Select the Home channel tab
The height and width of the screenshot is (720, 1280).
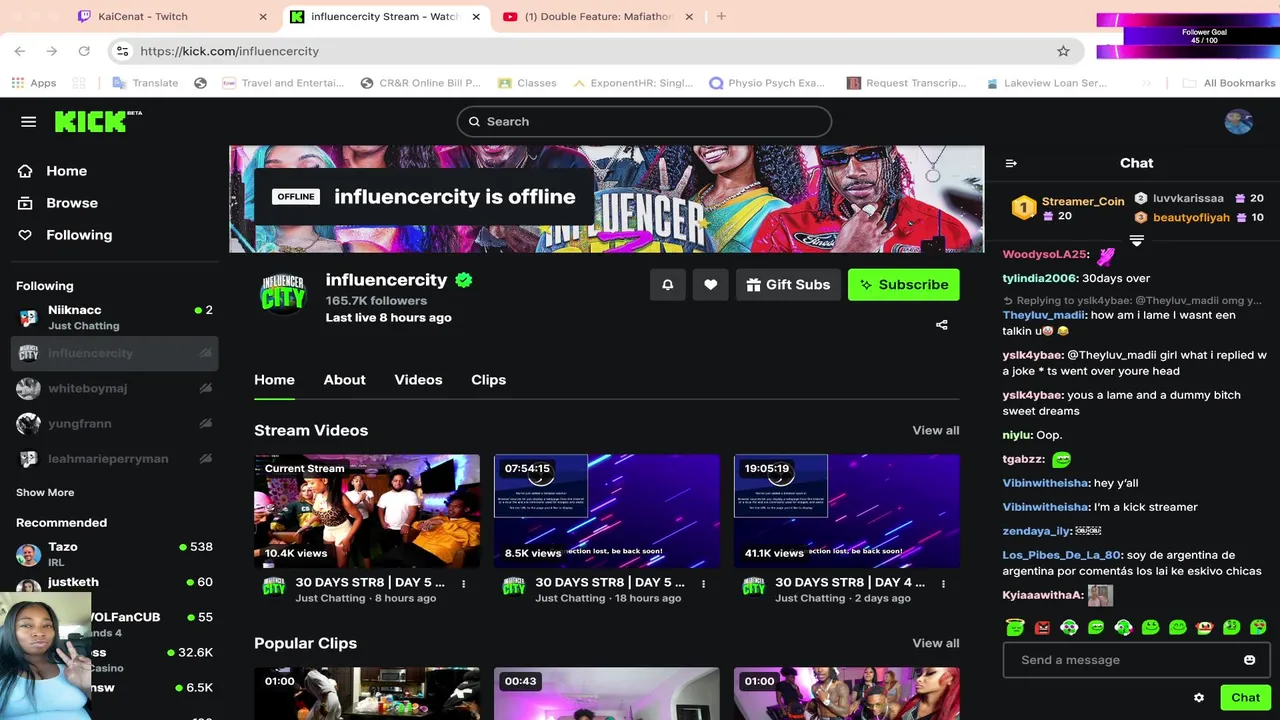[x=274, y=380]
